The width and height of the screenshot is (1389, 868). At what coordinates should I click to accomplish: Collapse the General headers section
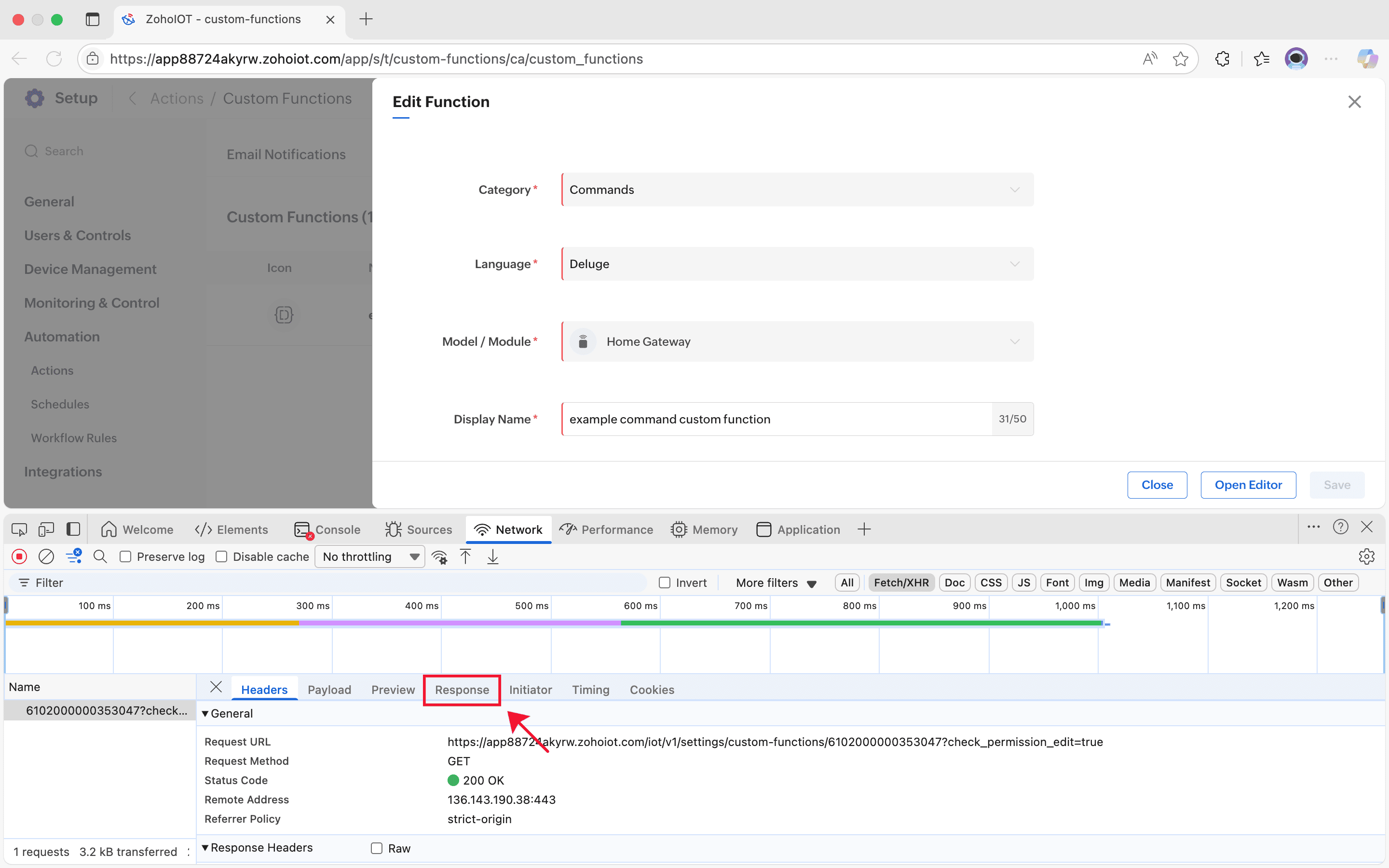click(205, 714)
